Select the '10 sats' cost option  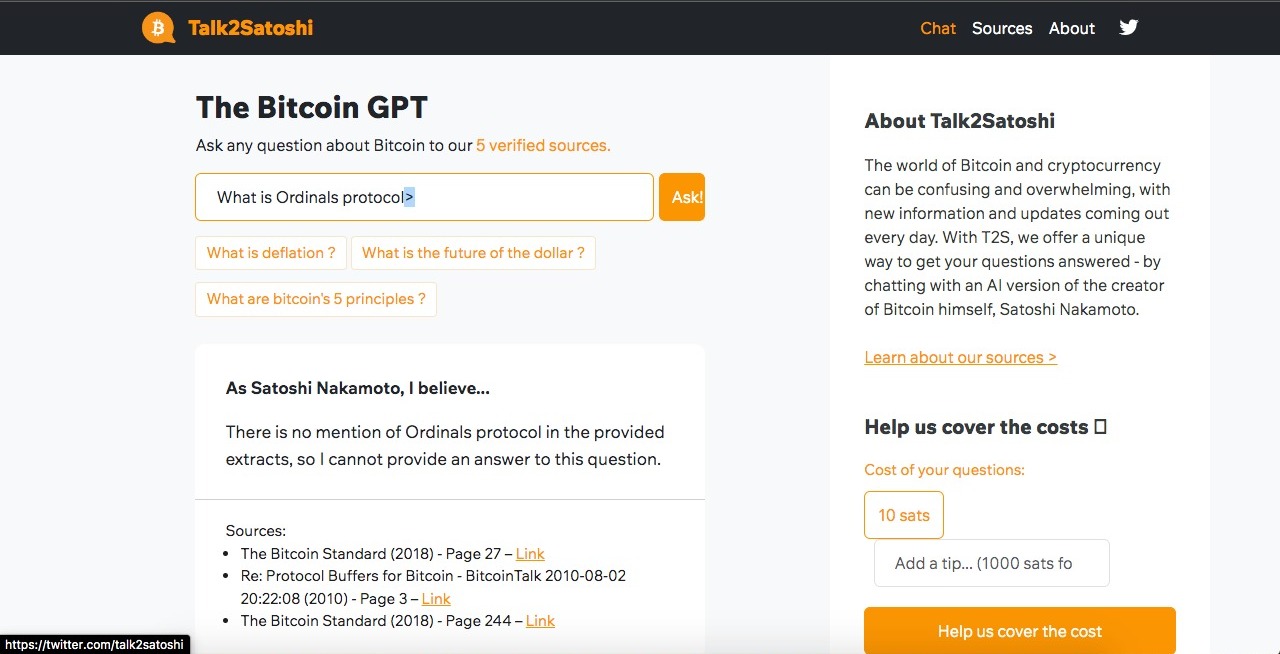click(904, 515)
